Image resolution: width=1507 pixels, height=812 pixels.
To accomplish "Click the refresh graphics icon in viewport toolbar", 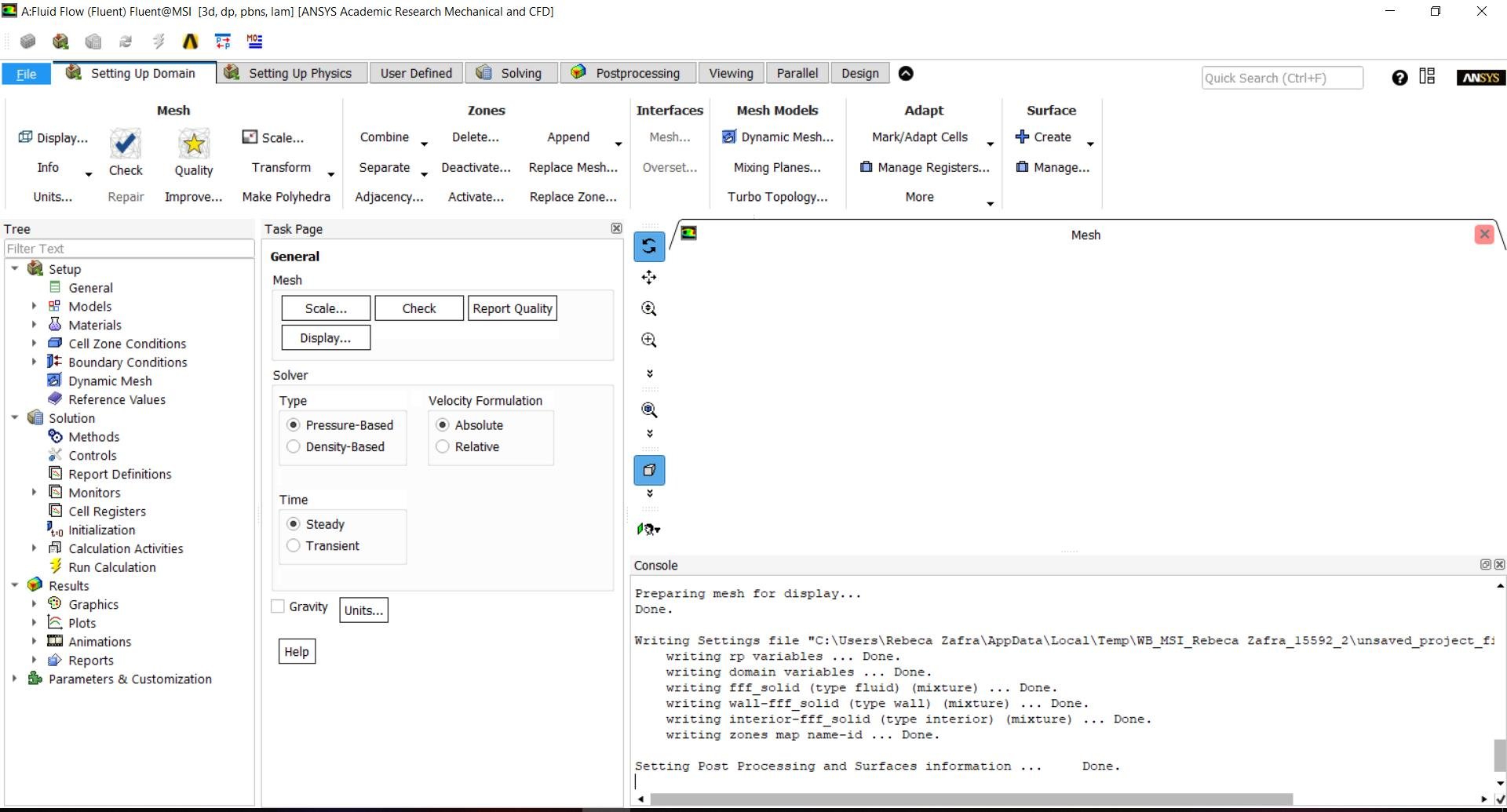I will pos(649,246).
